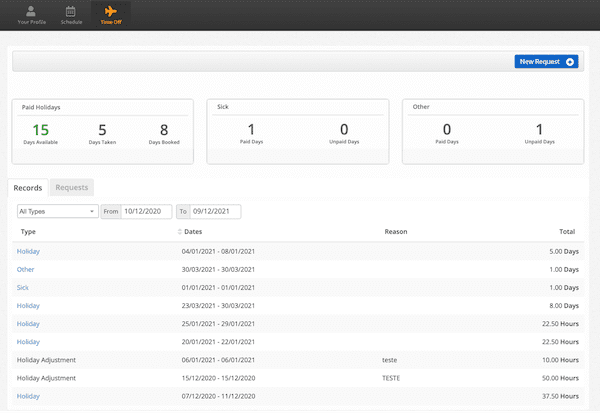
Task: Click the 22.50 Hours total for 20/01/2021 row
Action: tap(560, 342)
